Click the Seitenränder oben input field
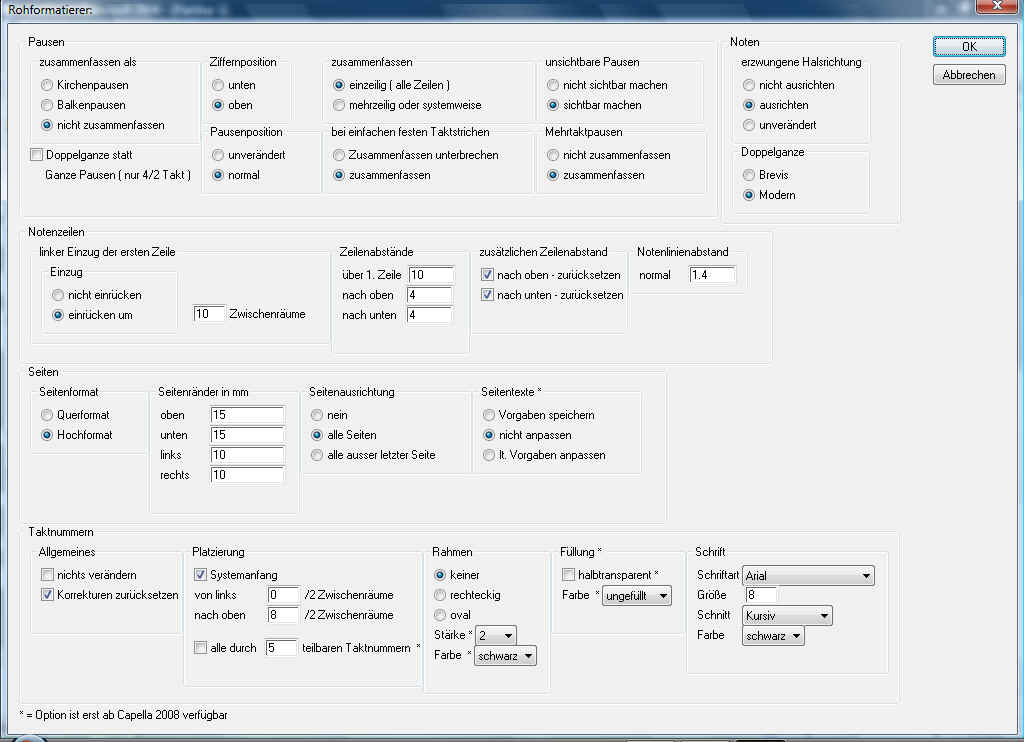 click(x=247, y=415)
